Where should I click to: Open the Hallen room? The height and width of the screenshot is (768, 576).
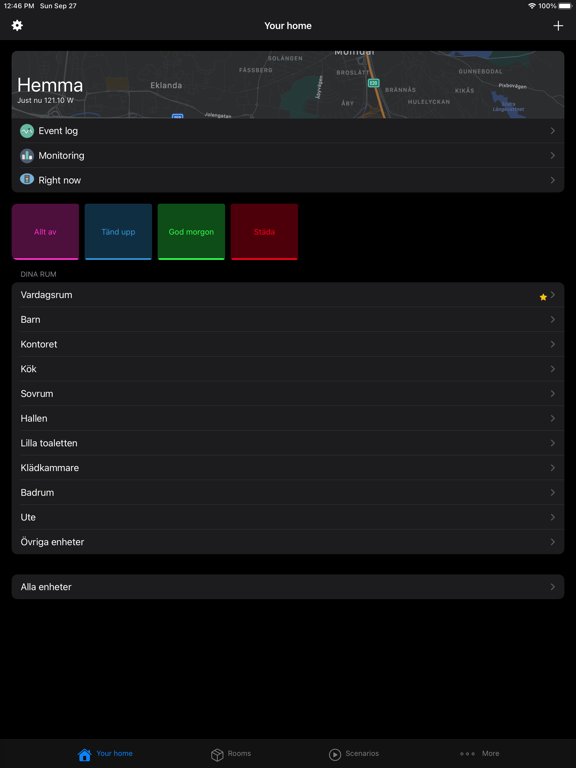click(x=288, y=418)
